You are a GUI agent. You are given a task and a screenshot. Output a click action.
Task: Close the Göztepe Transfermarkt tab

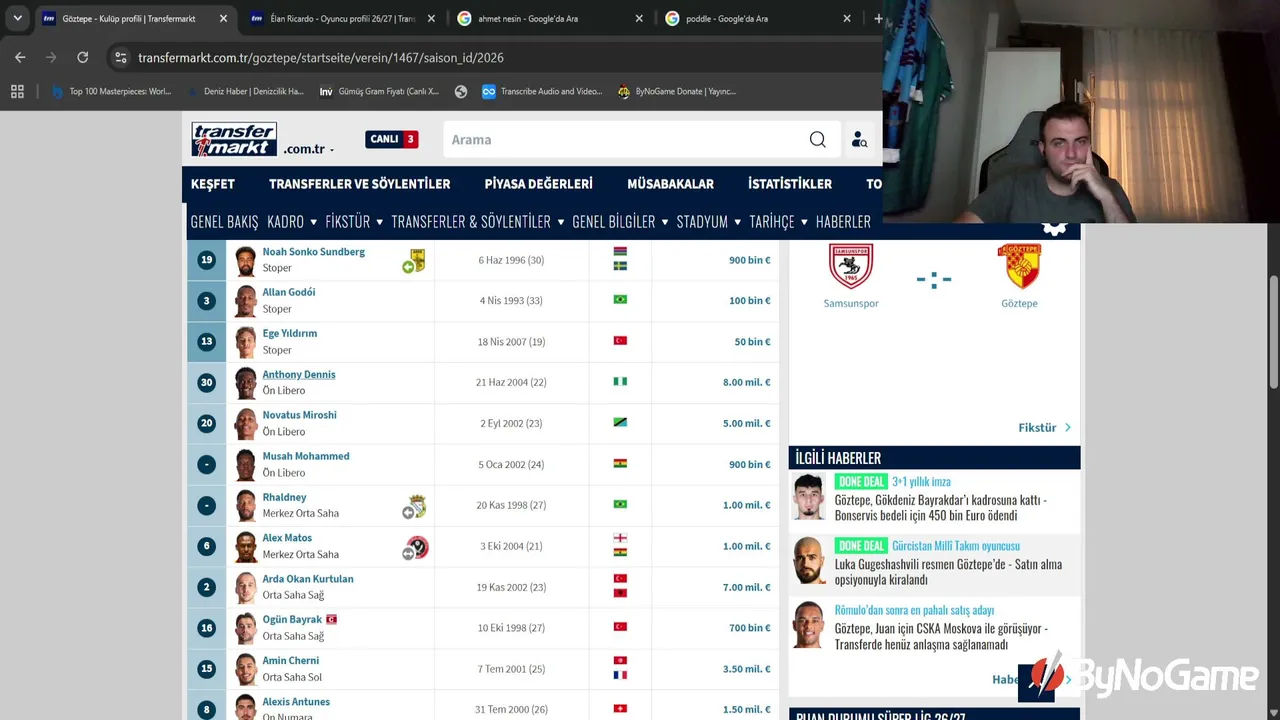pos(223,18)
